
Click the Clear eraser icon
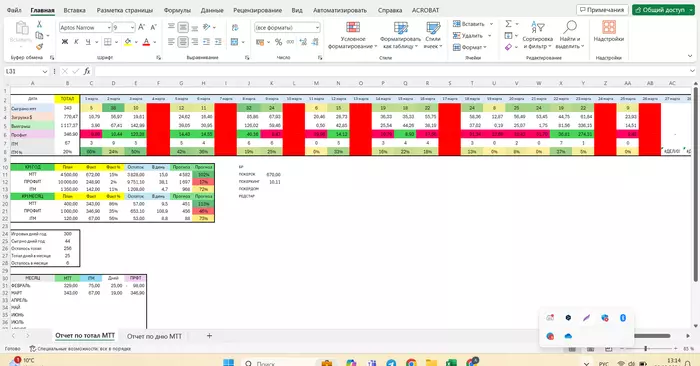[508, 47]
